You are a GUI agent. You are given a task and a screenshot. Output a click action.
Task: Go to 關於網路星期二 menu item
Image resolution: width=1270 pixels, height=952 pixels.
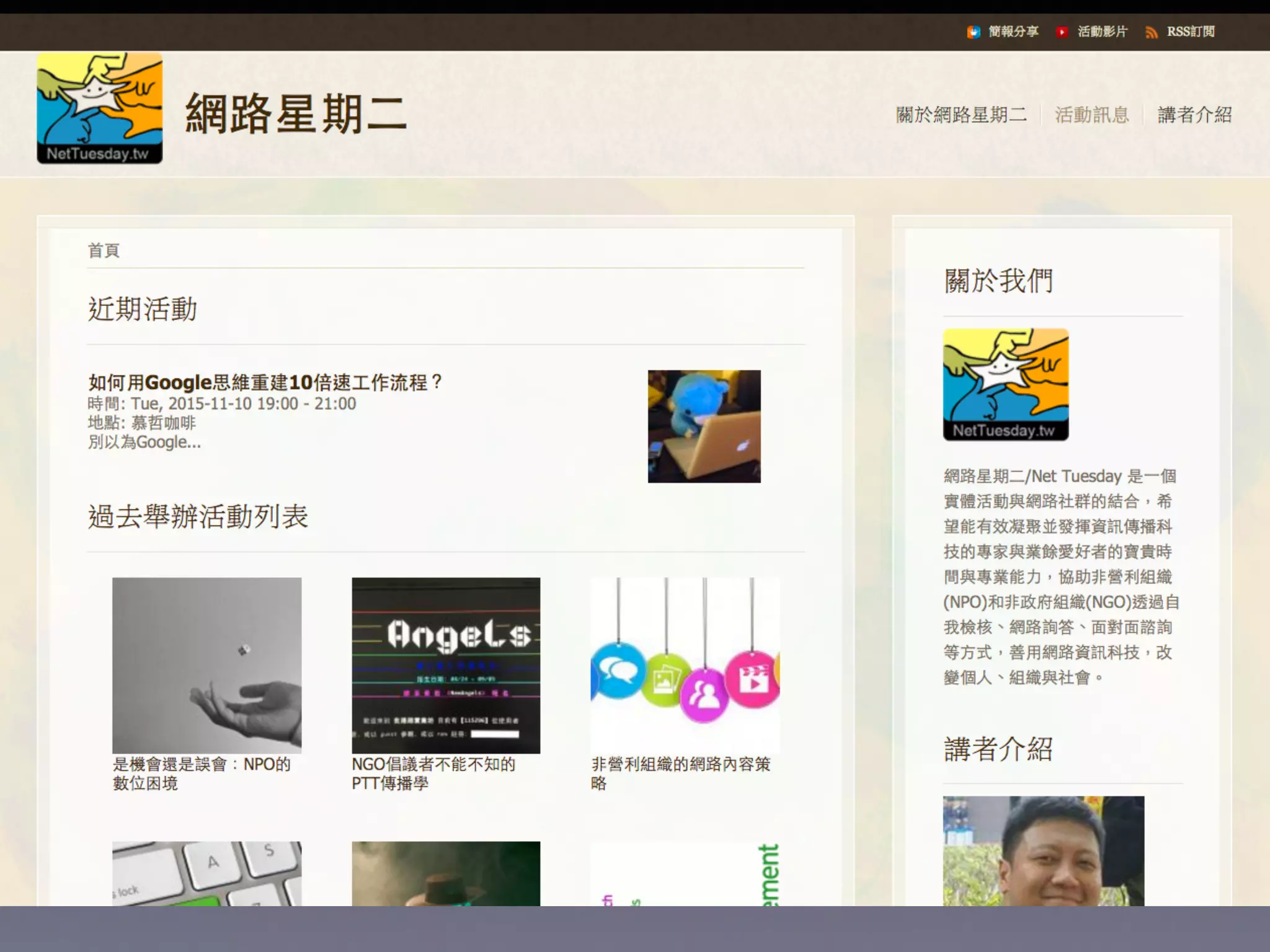tap(961, 115)
